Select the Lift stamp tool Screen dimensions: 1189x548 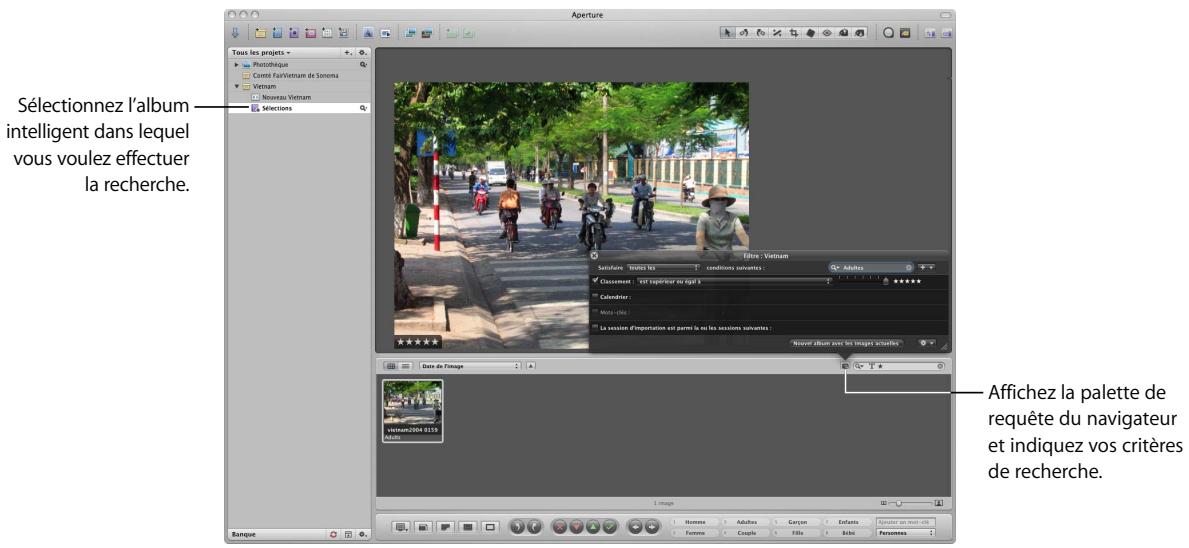[x=843, y=33]
